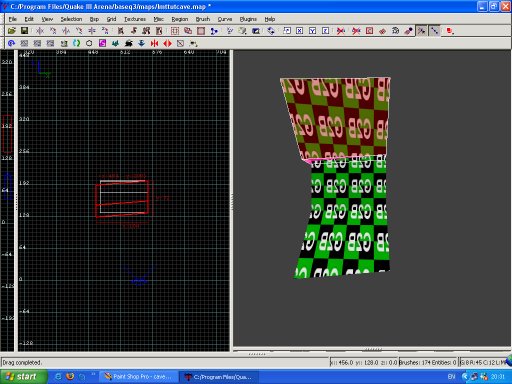Click the blue spiral icon on lower toolbar

[11, 43]
